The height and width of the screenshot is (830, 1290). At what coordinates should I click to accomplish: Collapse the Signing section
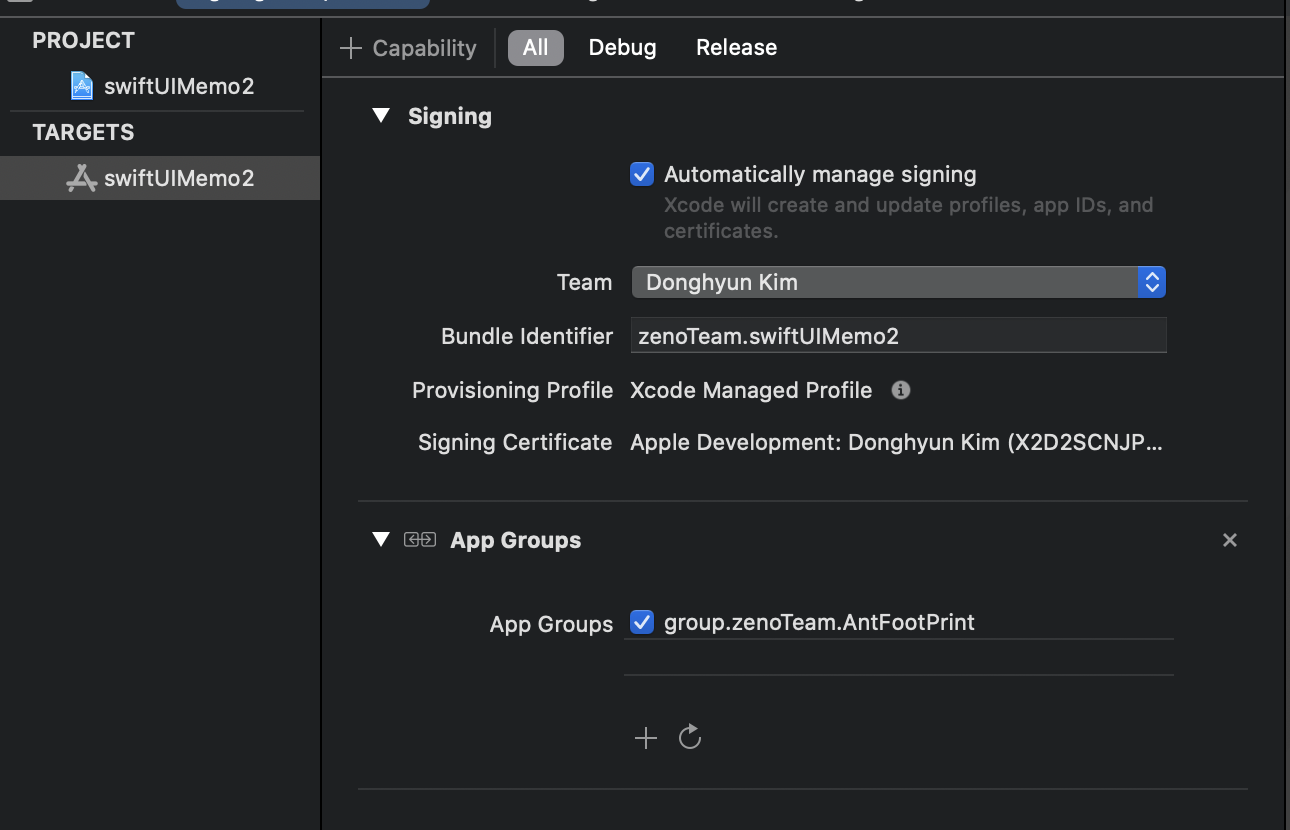point(380,116)
